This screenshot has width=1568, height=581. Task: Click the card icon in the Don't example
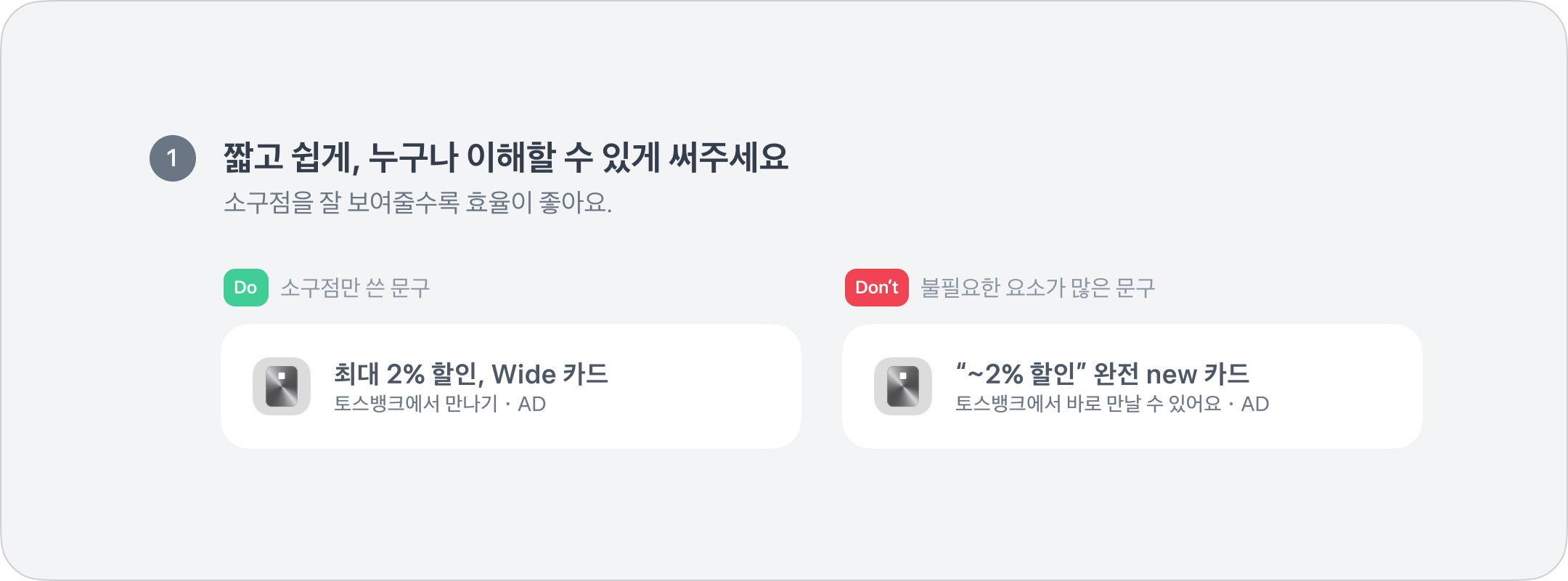click(903, 386)
